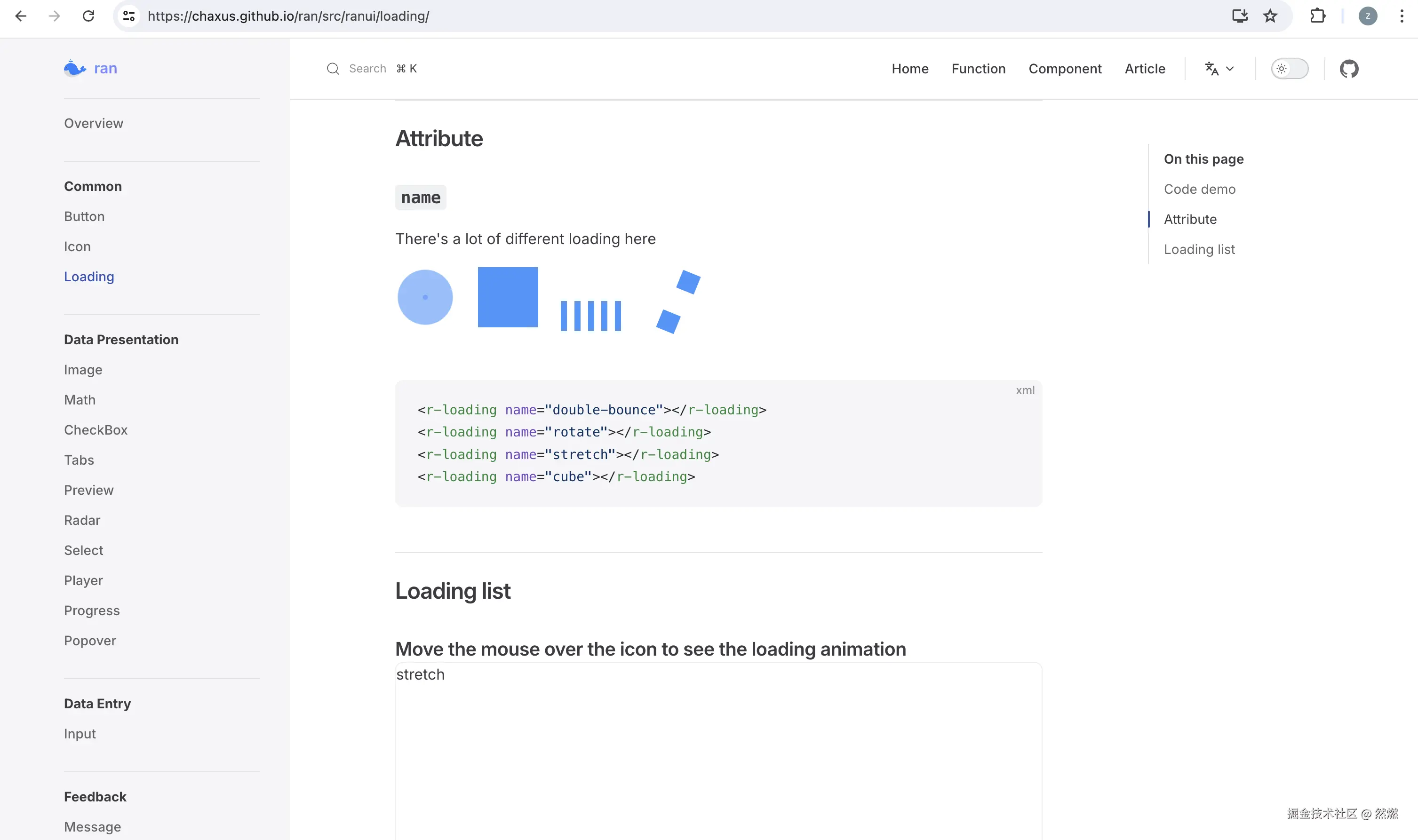The height and width of the screenshot is (840, 1418).
Task: Click the double-bounce circle loader
Action: click(x=425, y=297)
